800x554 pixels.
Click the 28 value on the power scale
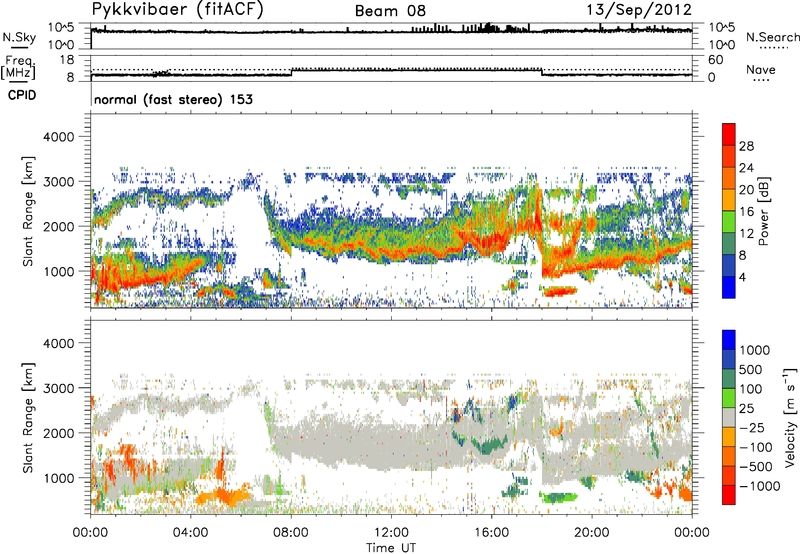(x=746, y=146)
